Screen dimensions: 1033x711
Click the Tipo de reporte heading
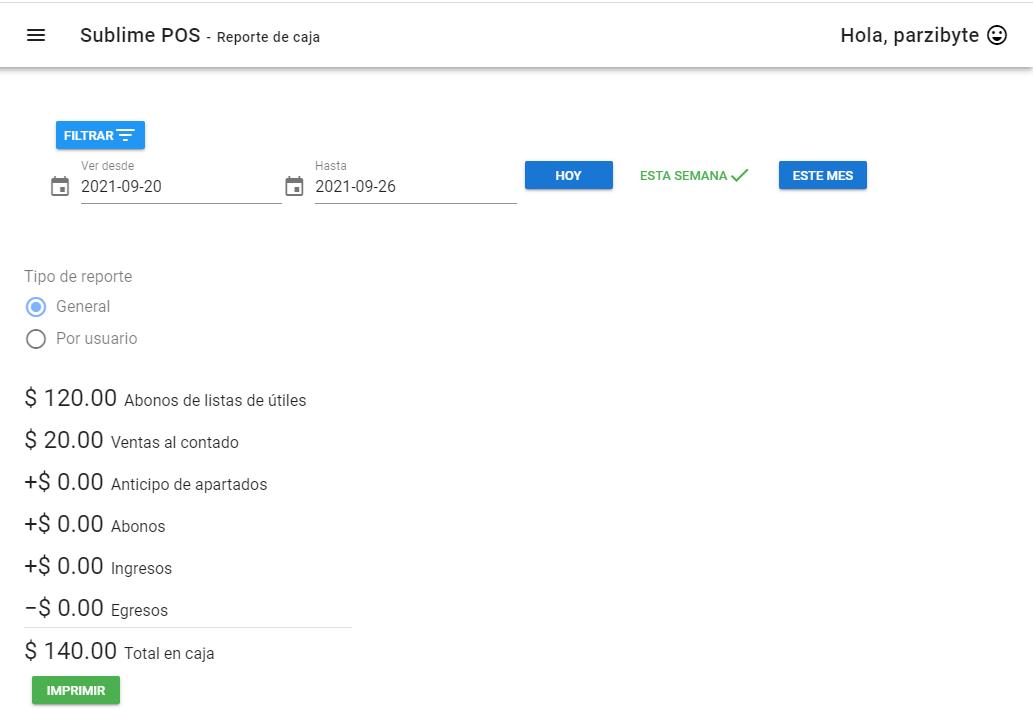pyautogui.click(x=78, y=276)
